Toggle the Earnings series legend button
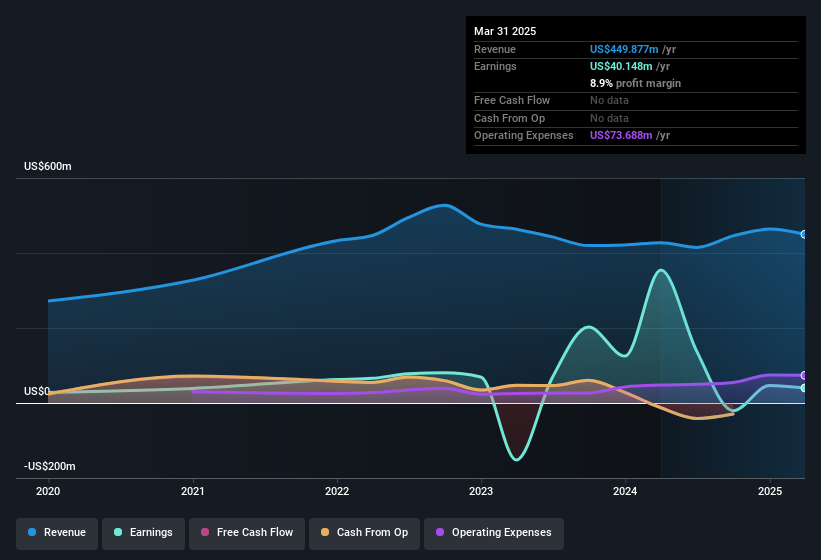Viewport: 821px width, 560px height. point(143,533)
